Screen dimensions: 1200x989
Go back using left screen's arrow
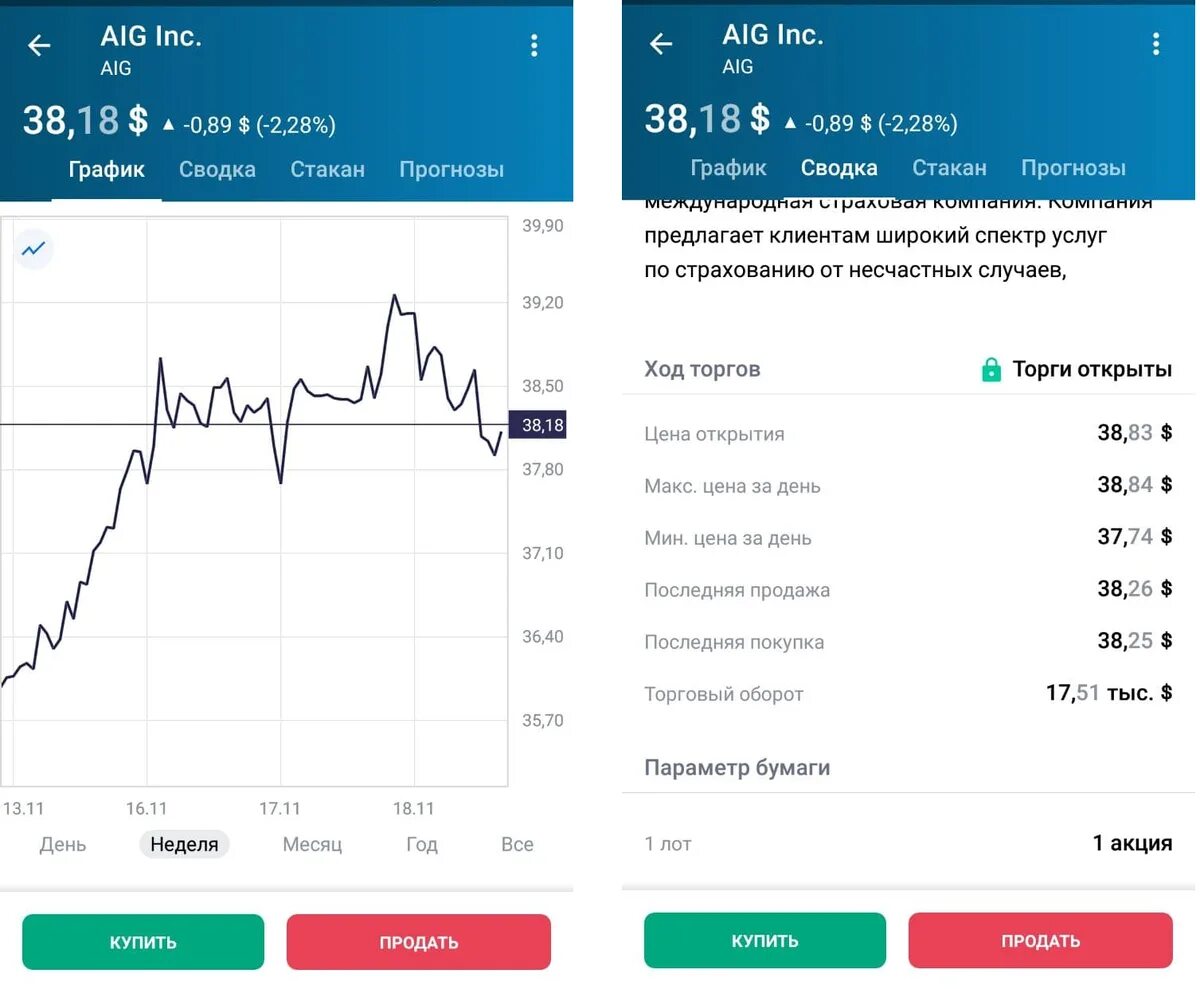coord(39,45)
